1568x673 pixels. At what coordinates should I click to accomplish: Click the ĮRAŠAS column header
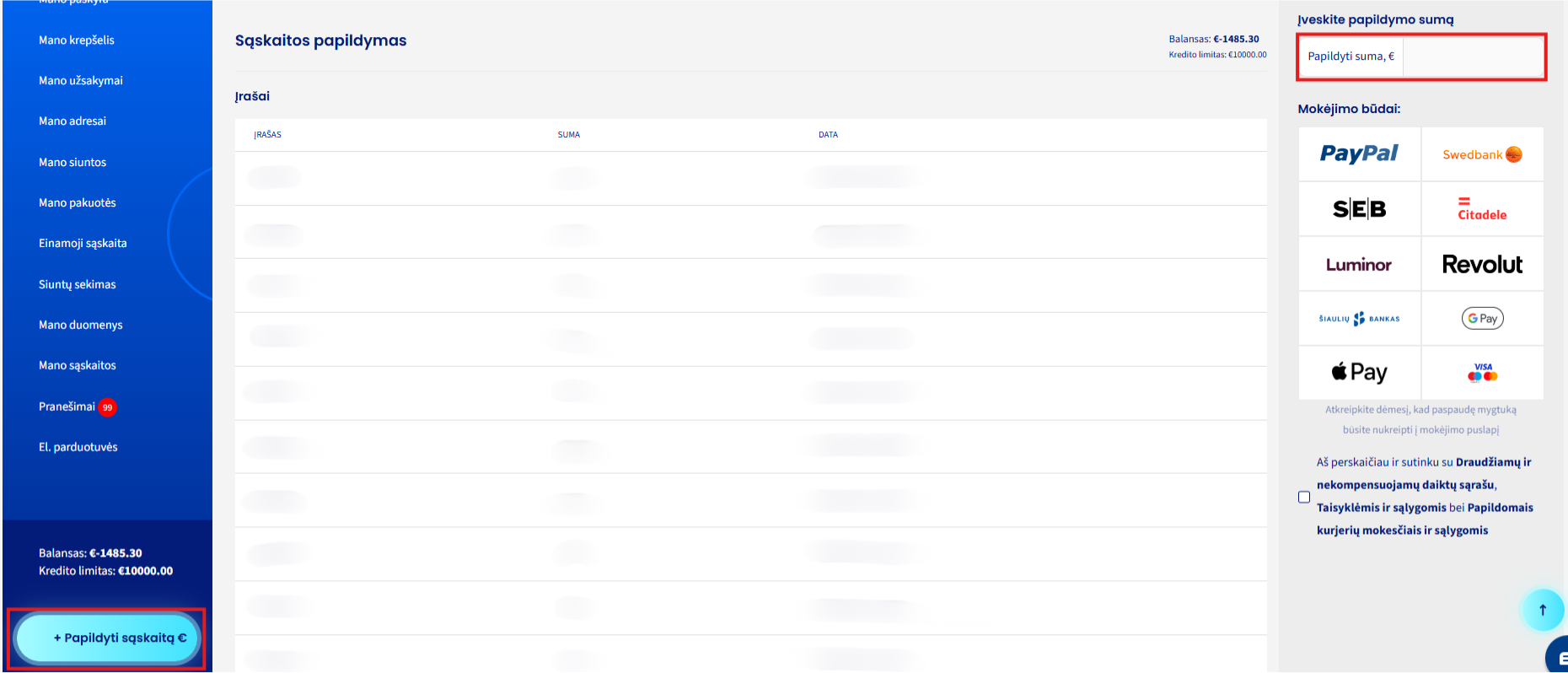[268, 135]
